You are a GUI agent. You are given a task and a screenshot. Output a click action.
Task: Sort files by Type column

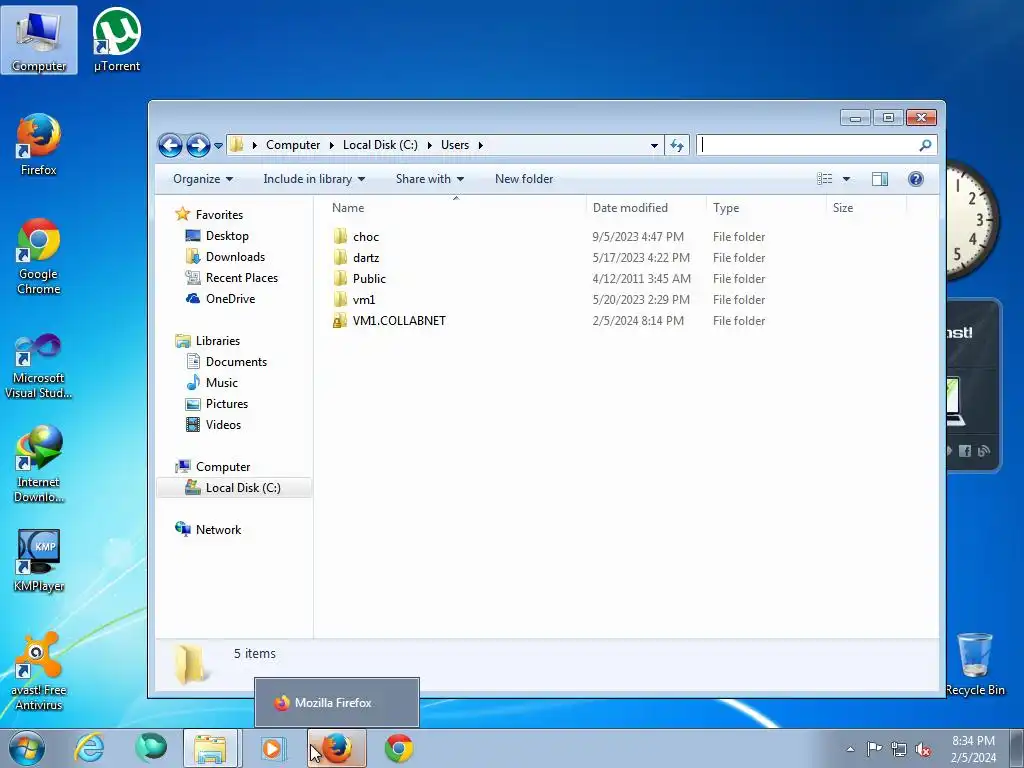click(x=766, y=208)
